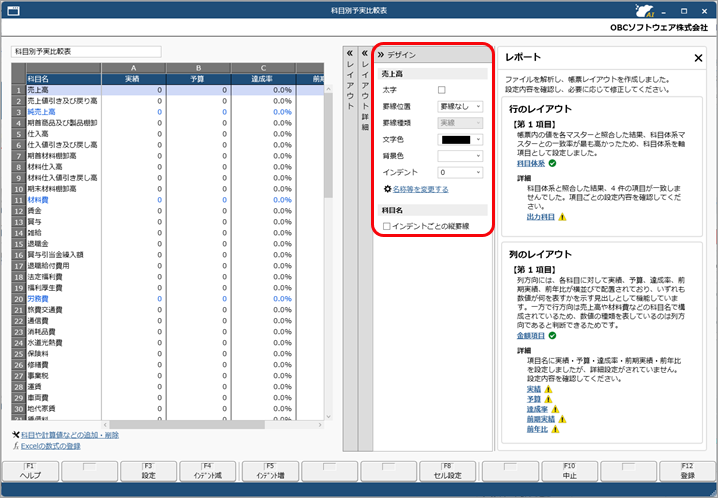Open the 予算 link in report
The width and height of the screenshot is (718, 498).
click(533, 400)
